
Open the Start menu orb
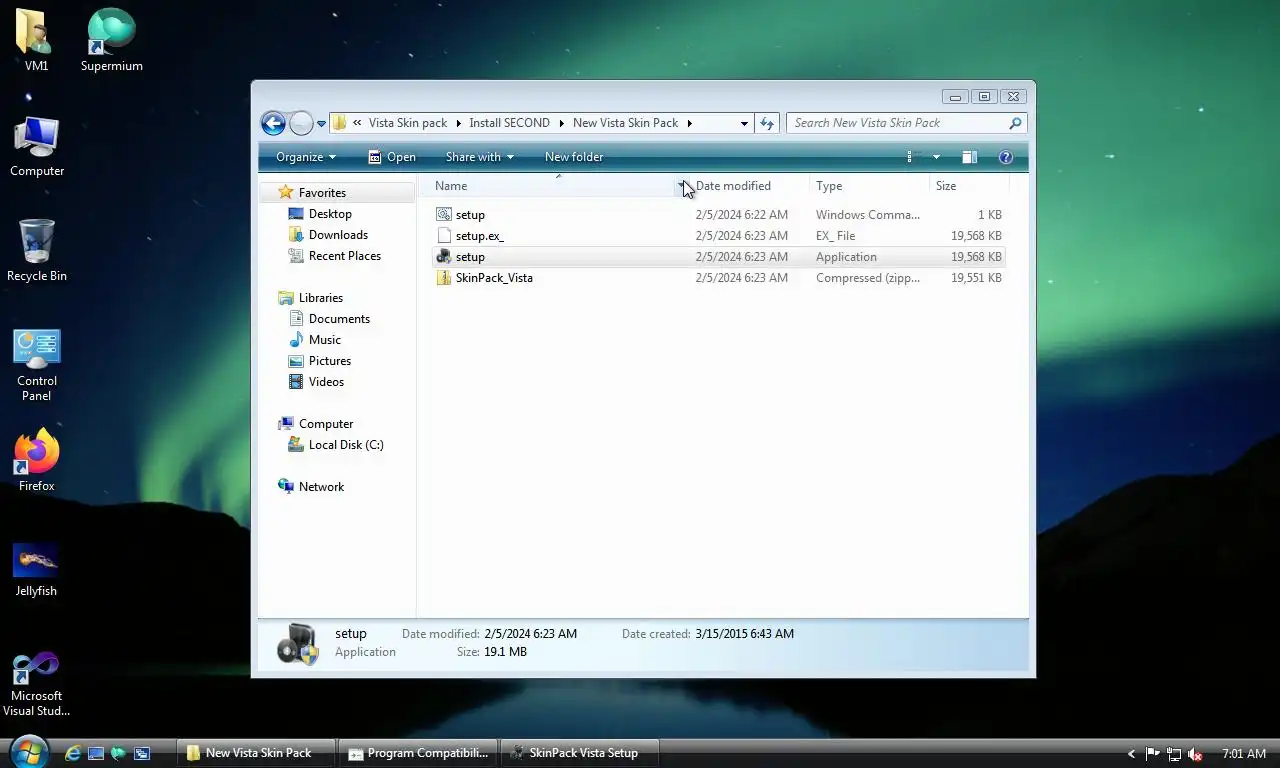pyautogui.click(x=29, y=752)
